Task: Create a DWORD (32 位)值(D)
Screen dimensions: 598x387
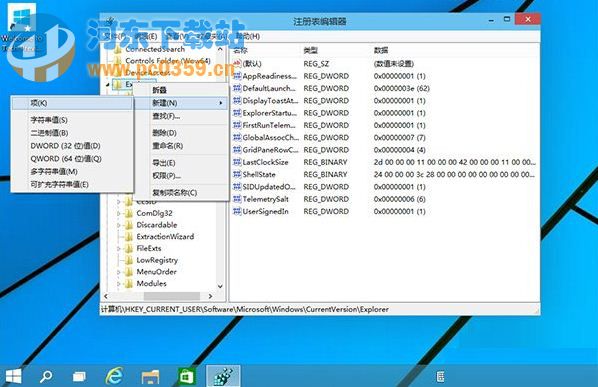Action: point(72,146)
